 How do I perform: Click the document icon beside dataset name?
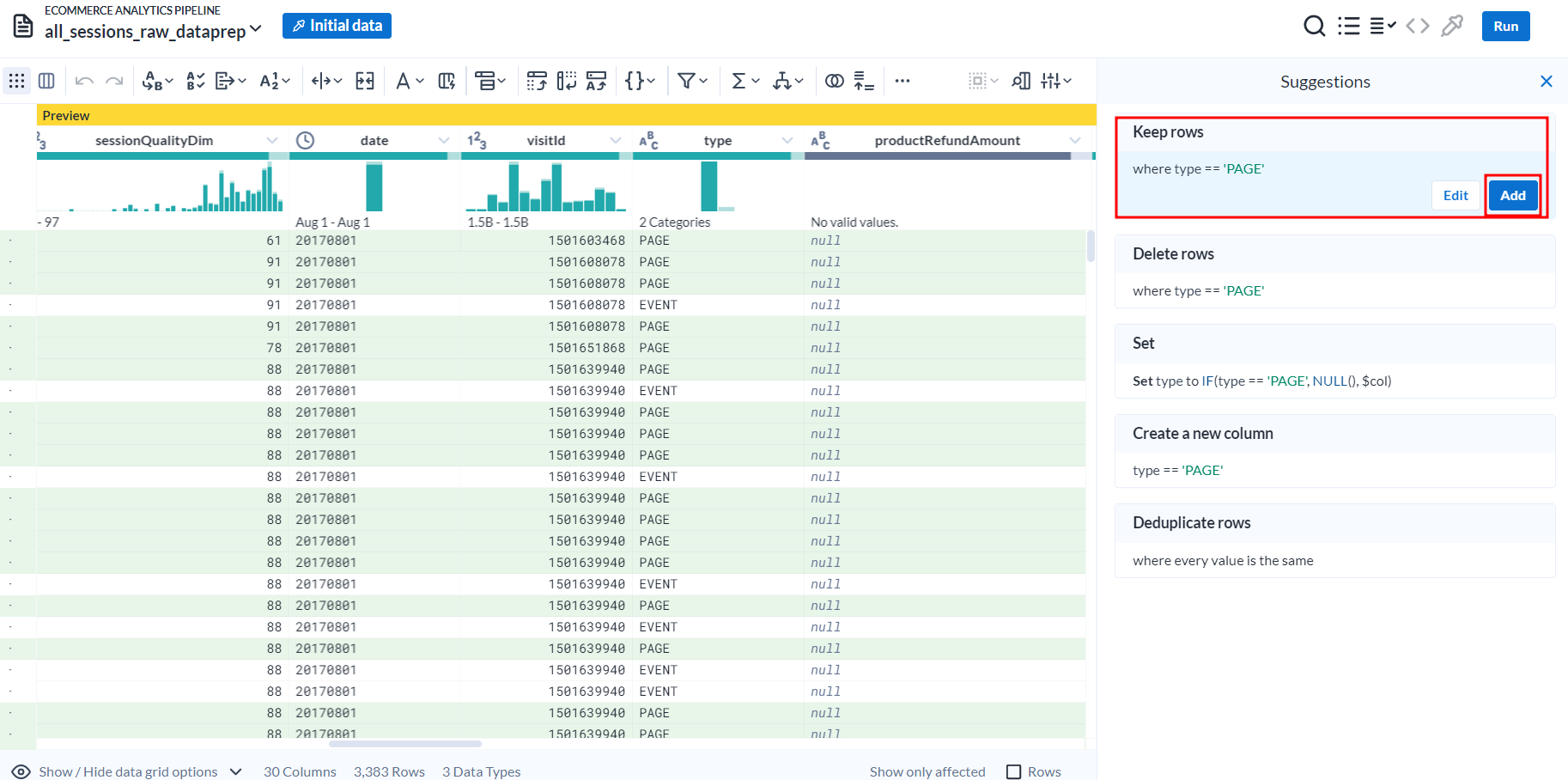pos(23,26)
